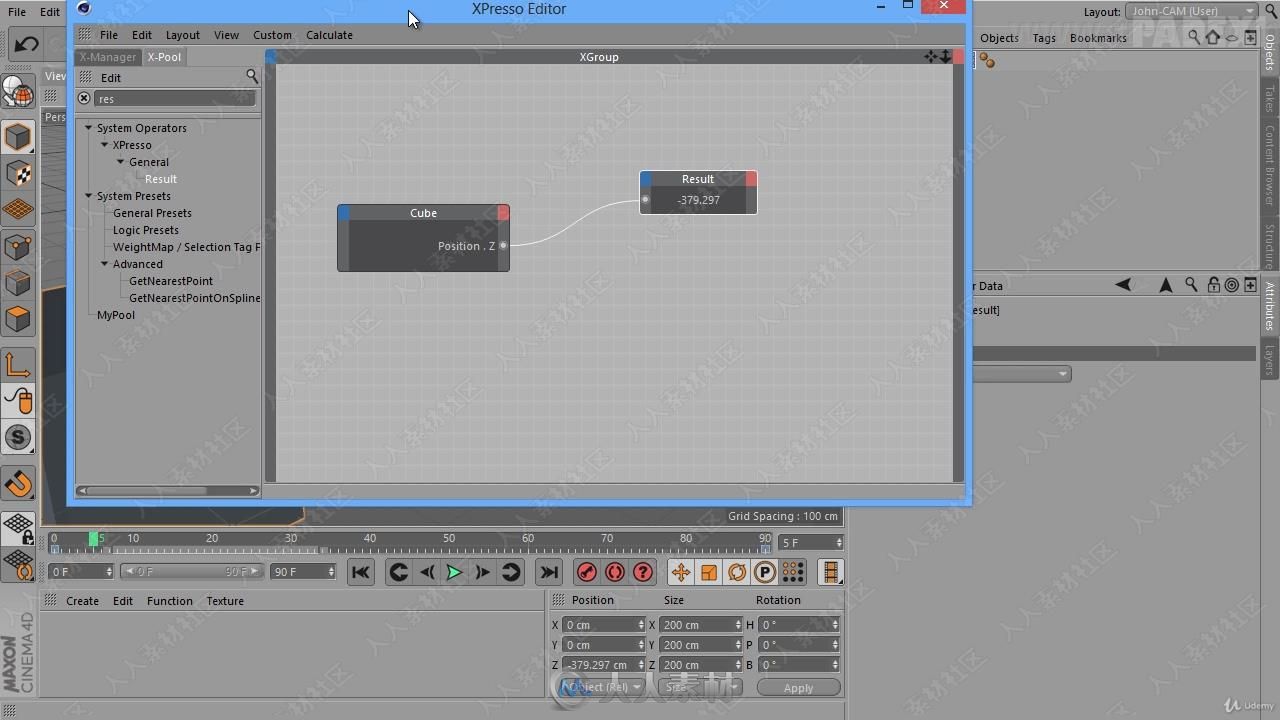Select MyPool entry in tree

tap(116, 315)
